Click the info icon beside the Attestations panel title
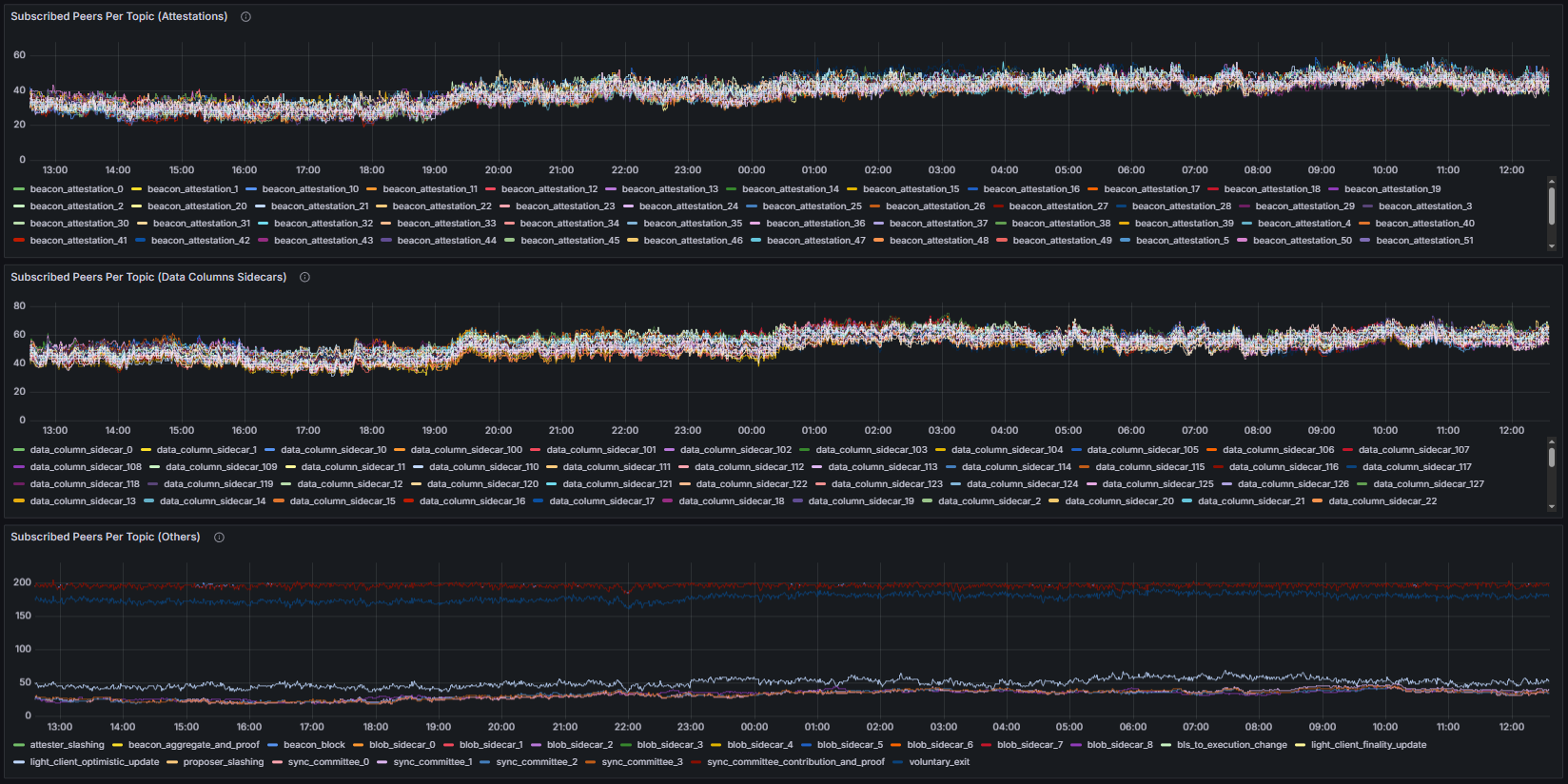1568x784 pixels. [245, 17]
